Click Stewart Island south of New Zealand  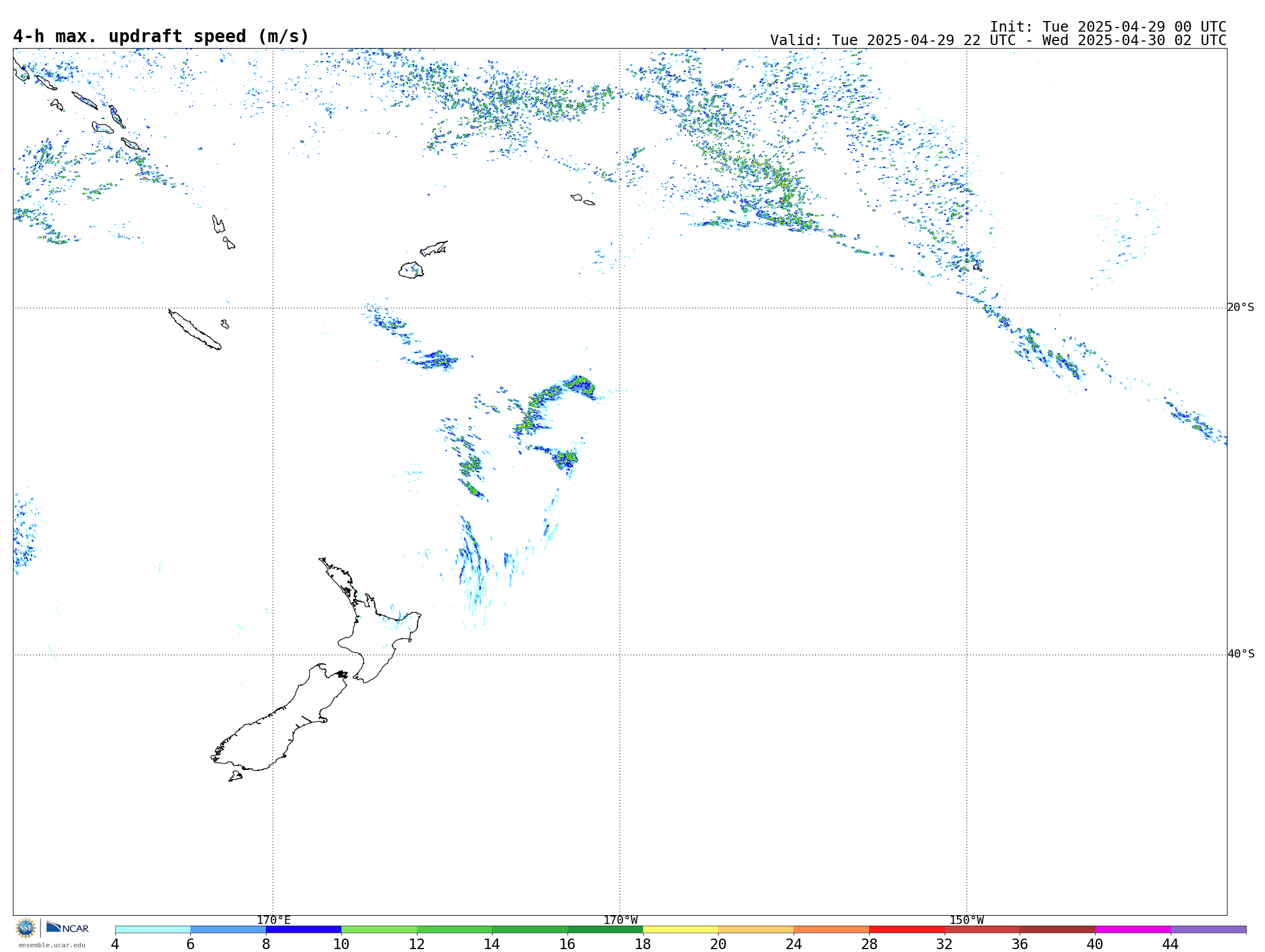[x=235, y=776]
